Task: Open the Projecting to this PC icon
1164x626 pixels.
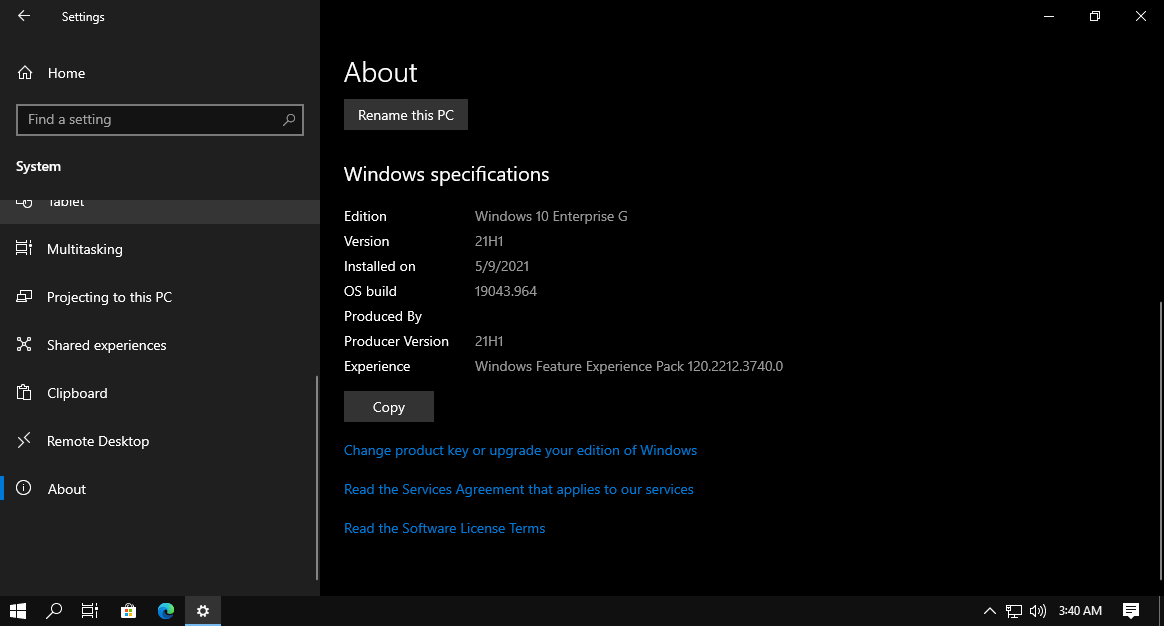Action: pos(24,296)
